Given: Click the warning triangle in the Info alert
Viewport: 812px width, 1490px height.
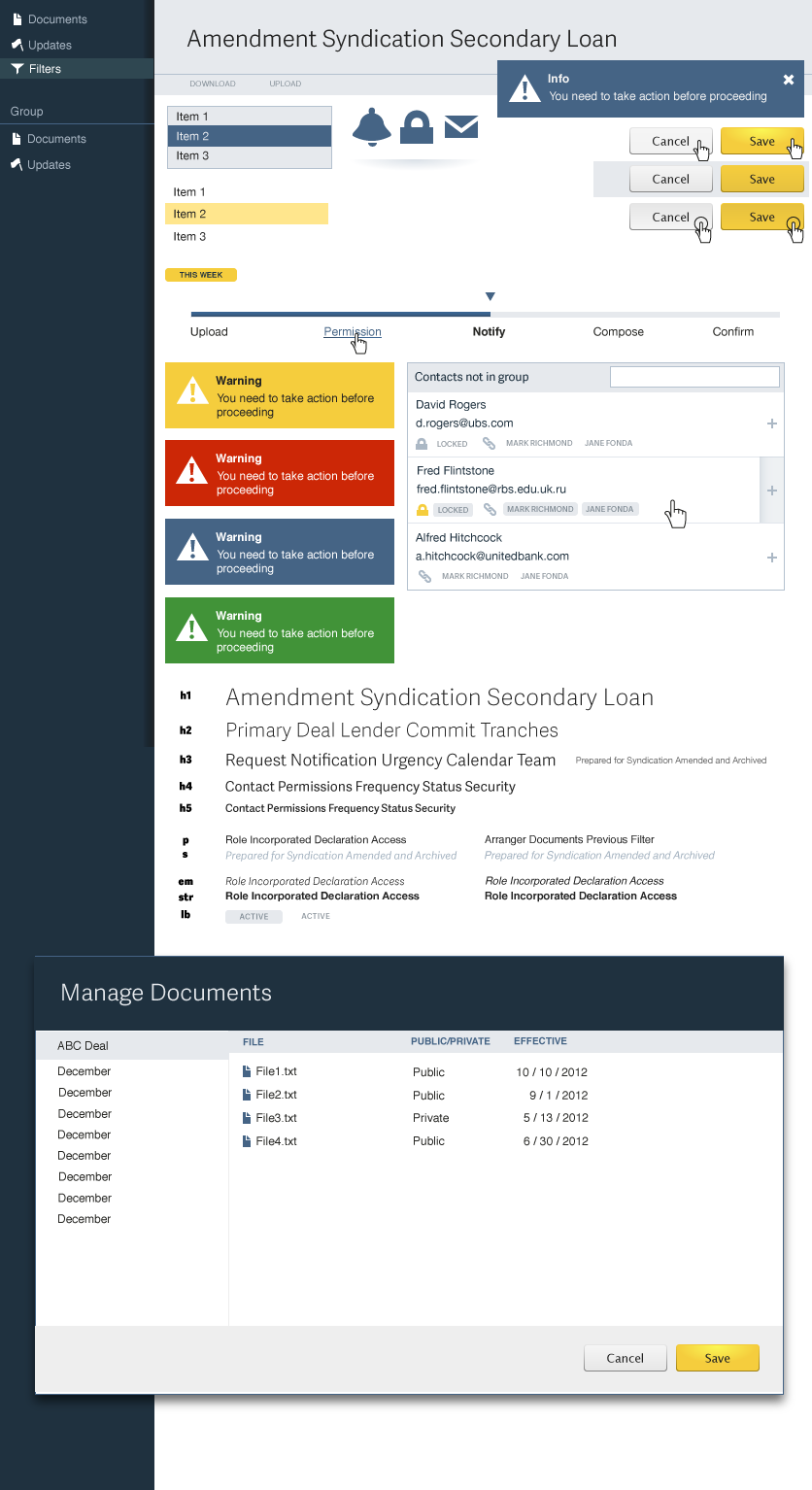Looking at the screenshot, I should click(525, 88).
